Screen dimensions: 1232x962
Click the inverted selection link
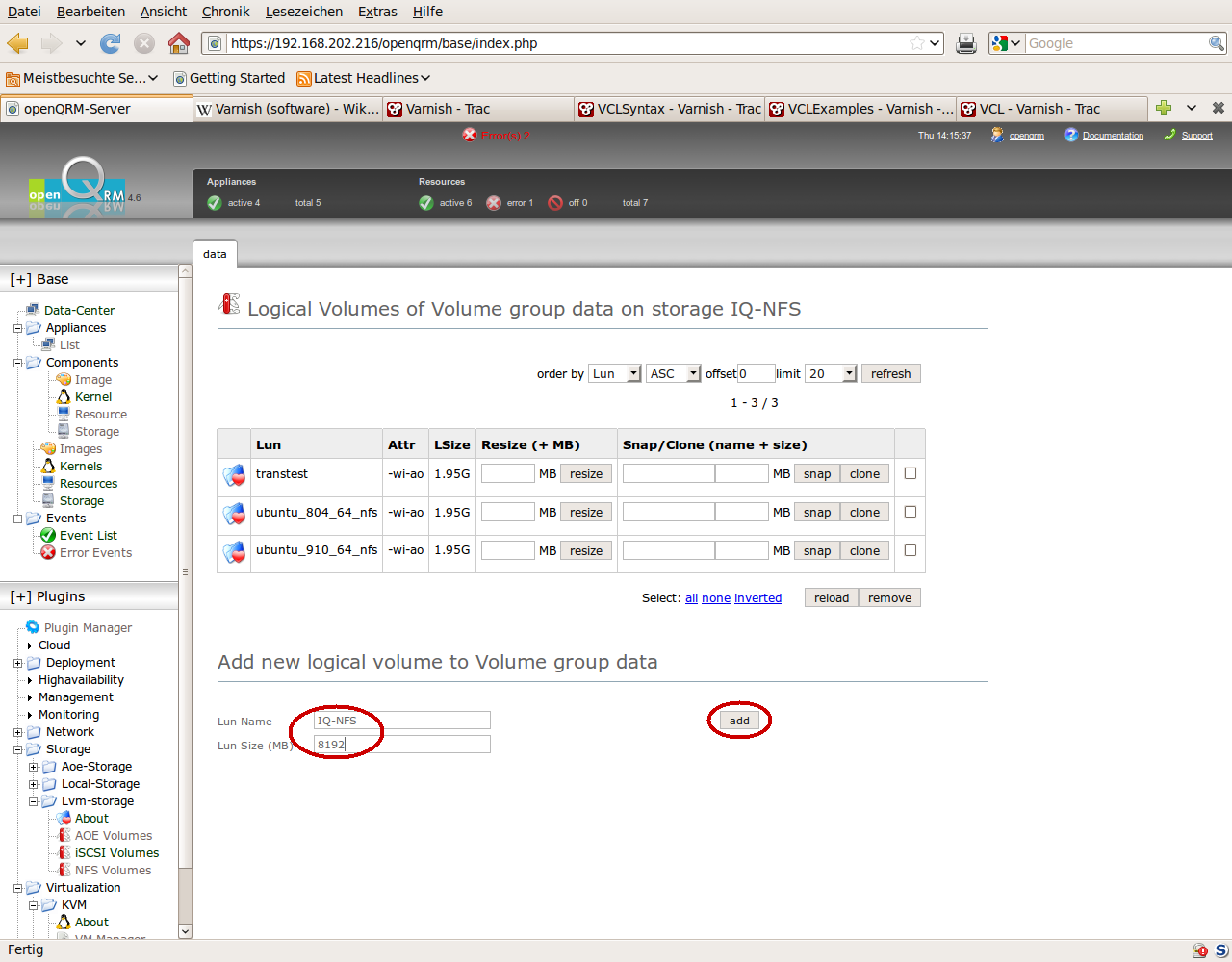[x=757, y=598]
